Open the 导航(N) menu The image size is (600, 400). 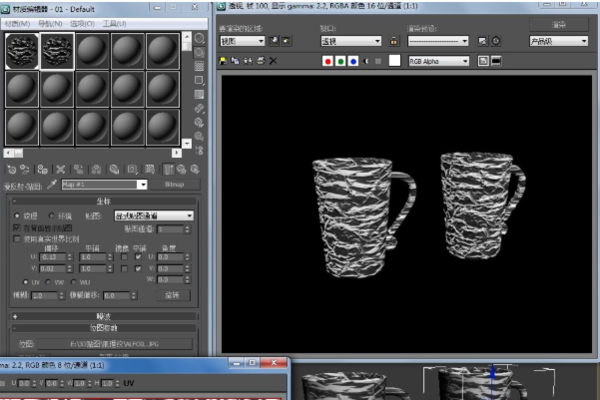(x=51, y=23)
